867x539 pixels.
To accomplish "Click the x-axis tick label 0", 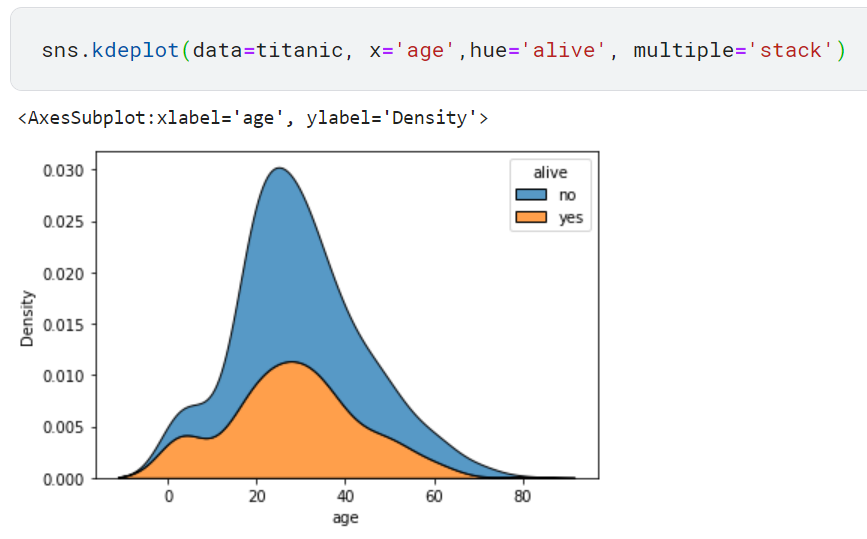I will coord(169,496).
